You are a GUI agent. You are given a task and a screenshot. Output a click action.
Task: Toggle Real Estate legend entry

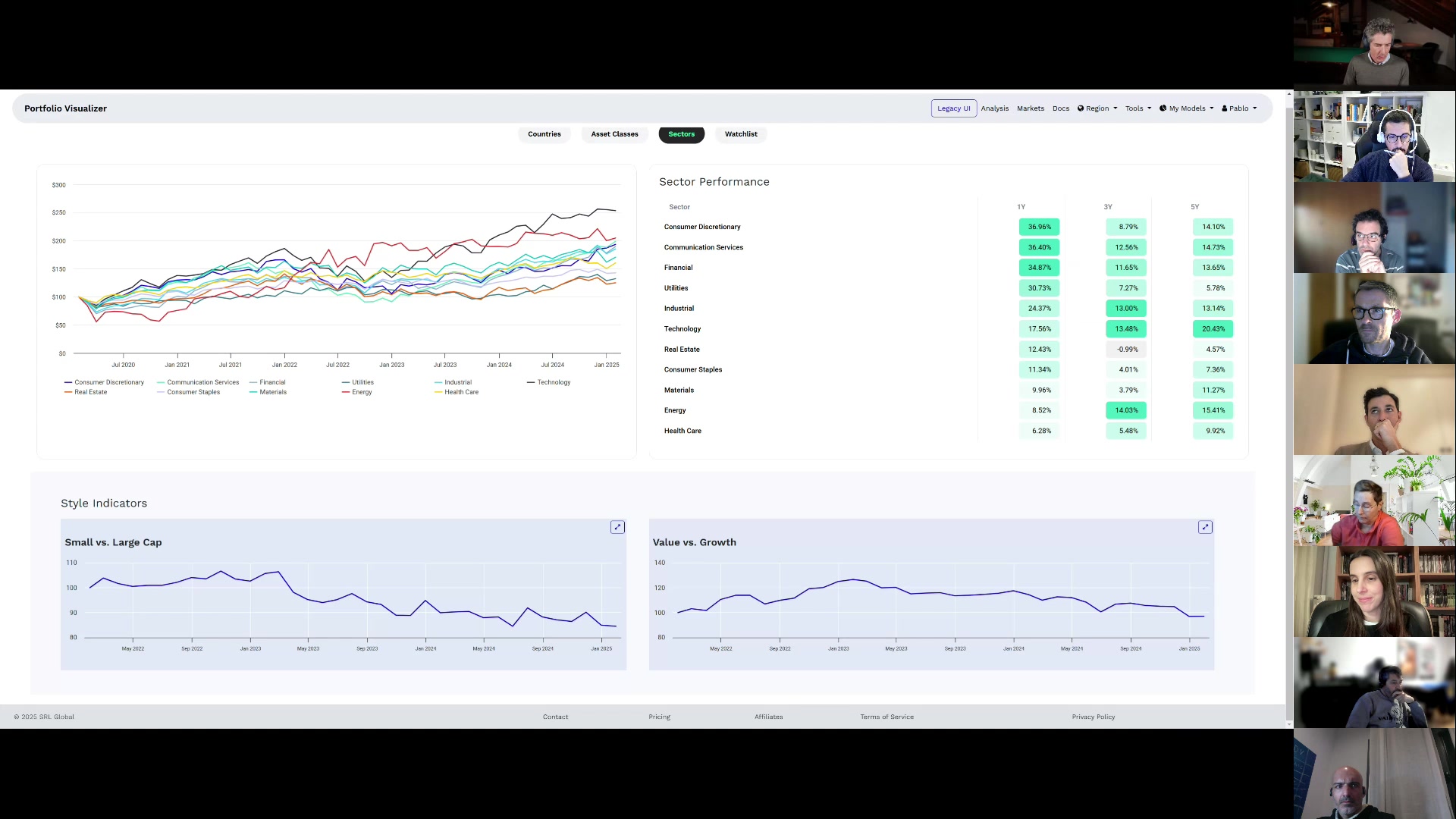(90, 392)
